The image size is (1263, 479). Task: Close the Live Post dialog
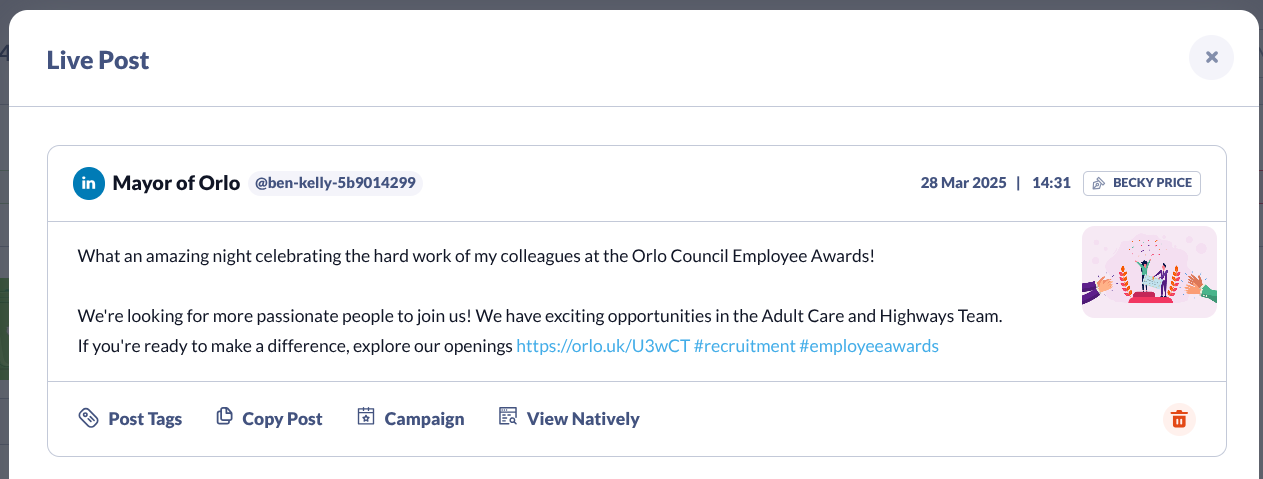(x=1211, y=57)
